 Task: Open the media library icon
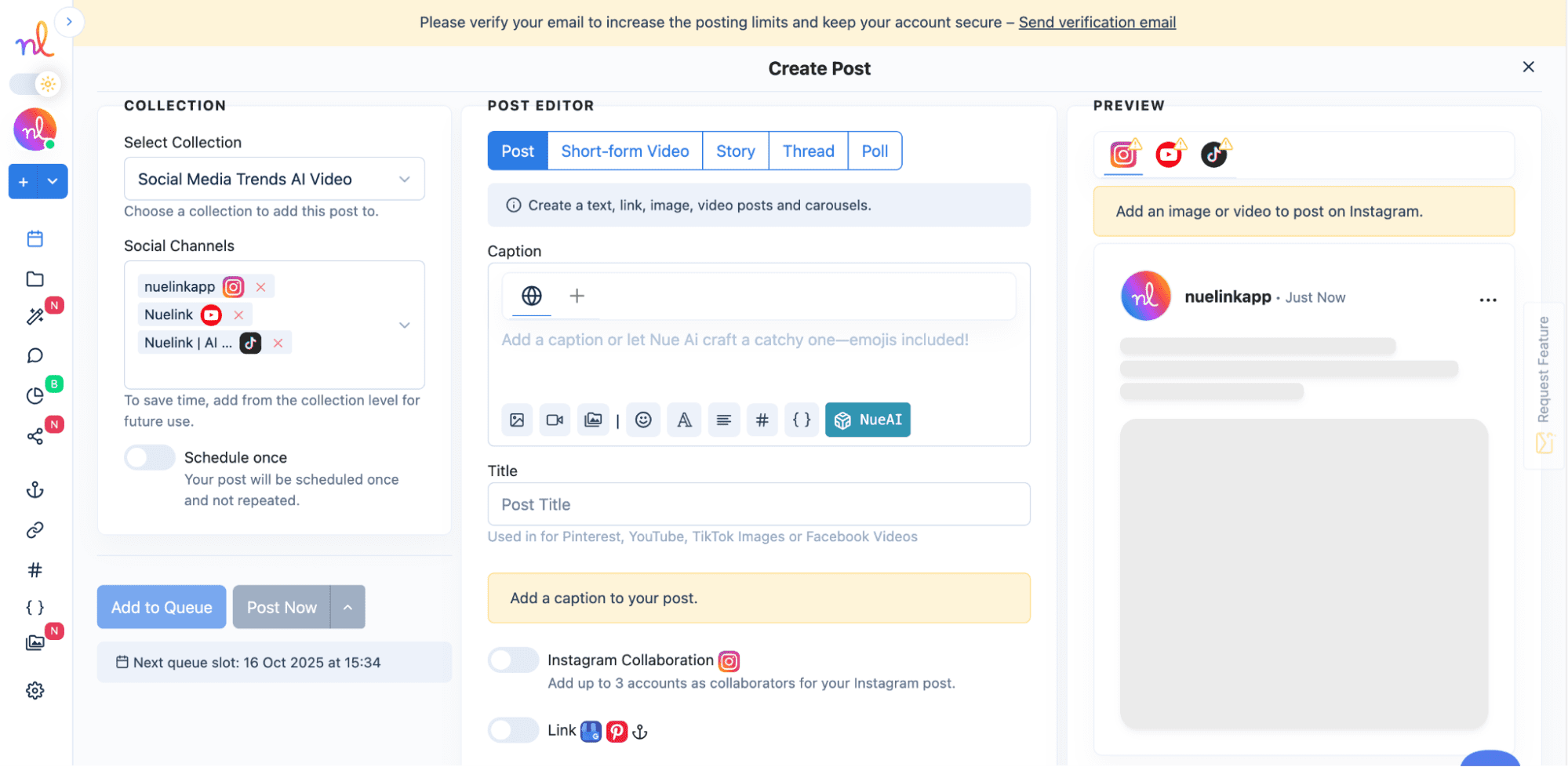coord(594,420)
